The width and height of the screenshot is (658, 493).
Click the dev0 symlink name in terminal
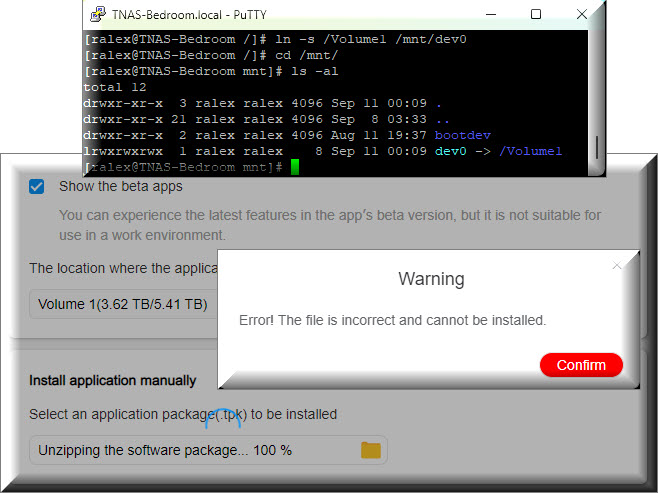point(451,151)
